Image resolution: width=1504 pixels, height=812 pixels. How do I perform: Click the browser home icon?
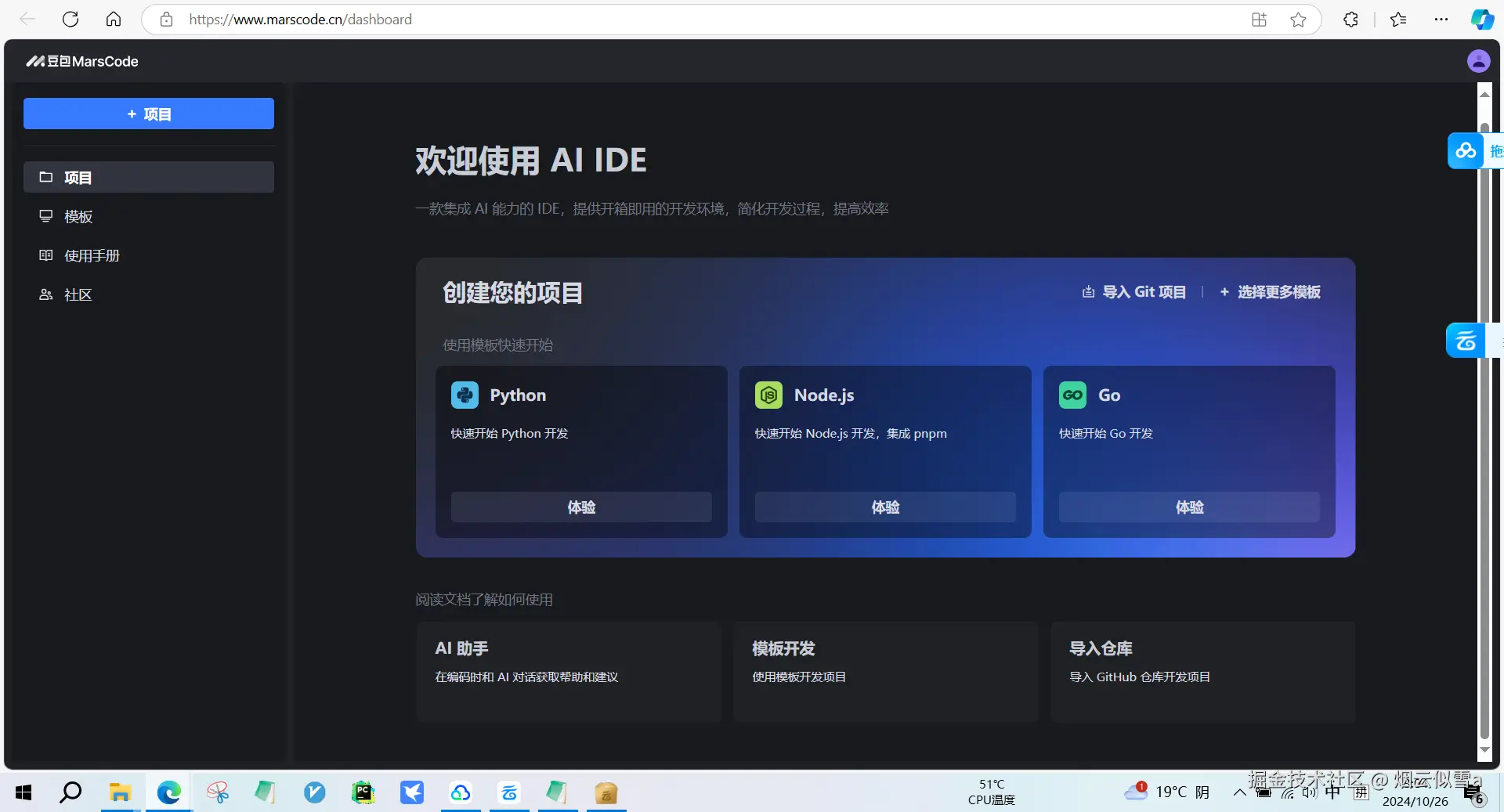click(114, 20)
